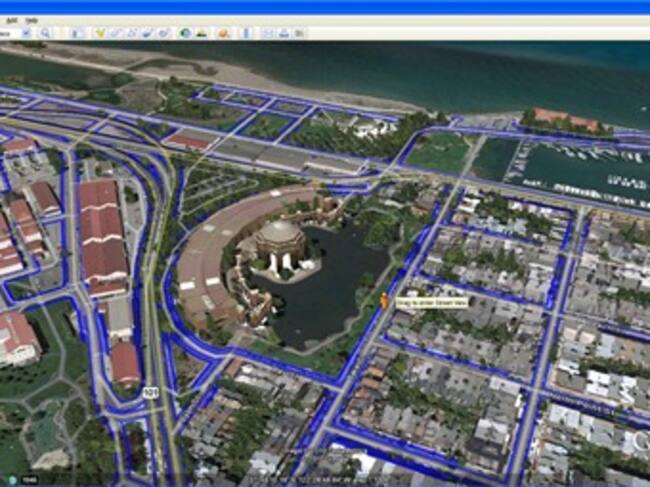The height and width of the screenshot is (487, 650).
Task: Click the Record a Tour icon
Action: (164, 33)
